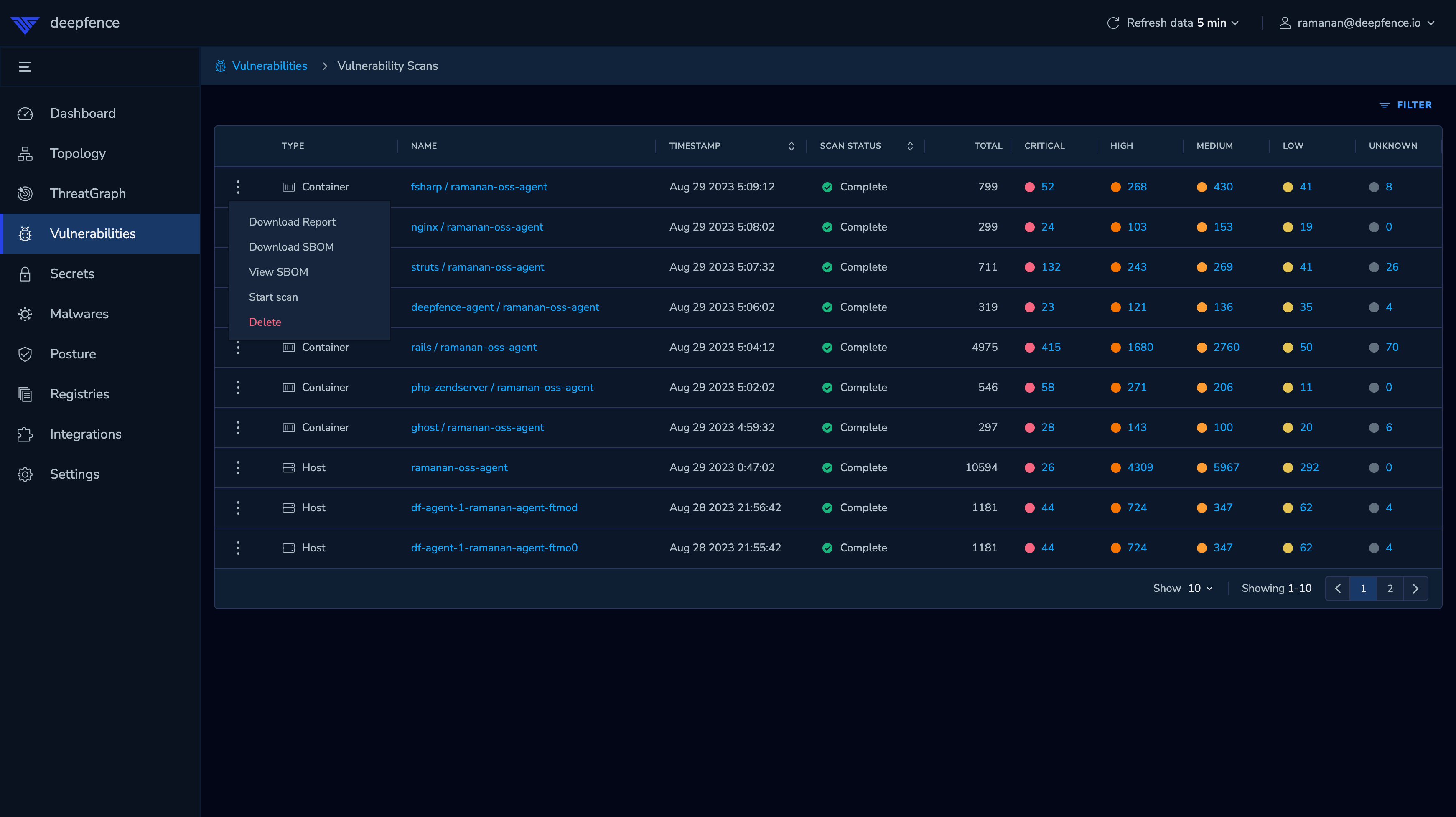Open the deepfence-agent / ramanan-oss-agent scan
1456x817 pixels.
click(505, 307)
